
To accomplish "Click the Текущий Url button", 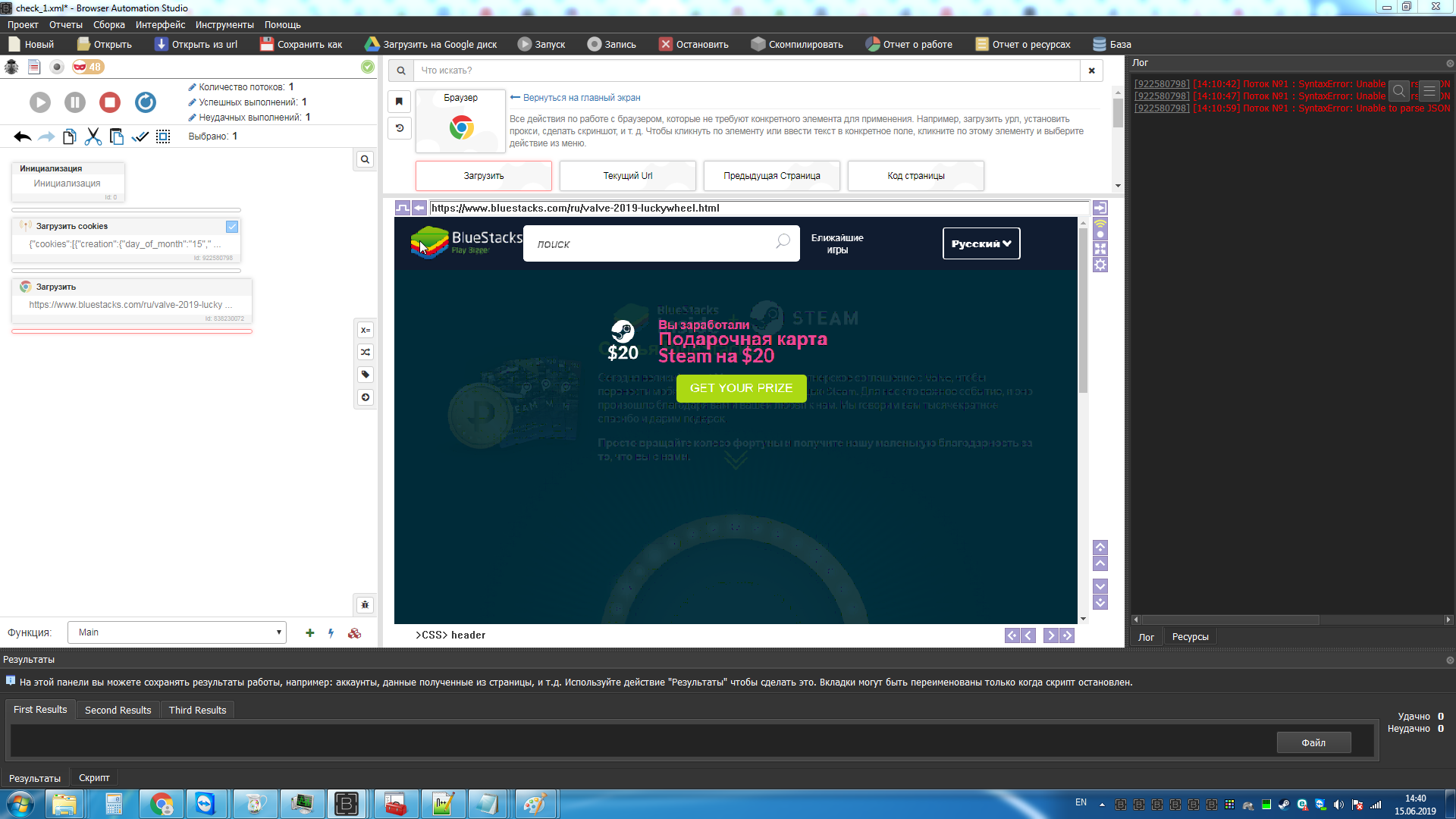I will (x=628, y=176).
